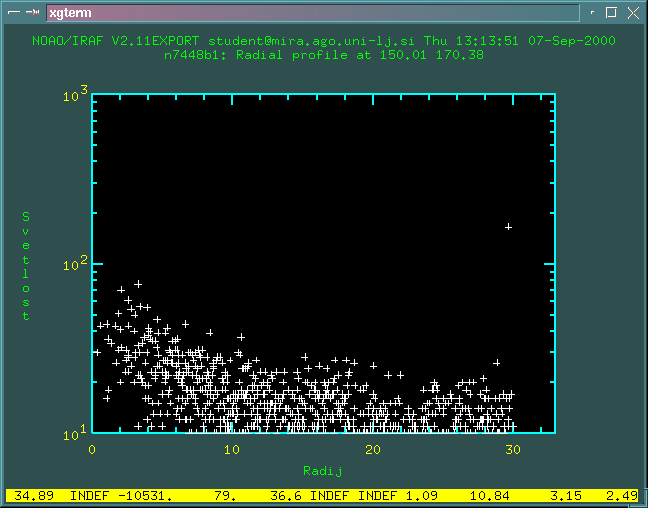Image resolution: width=648 pixels, height=508 pixels.
Task: Click status value 36.6
Action: tap(286, 496)
